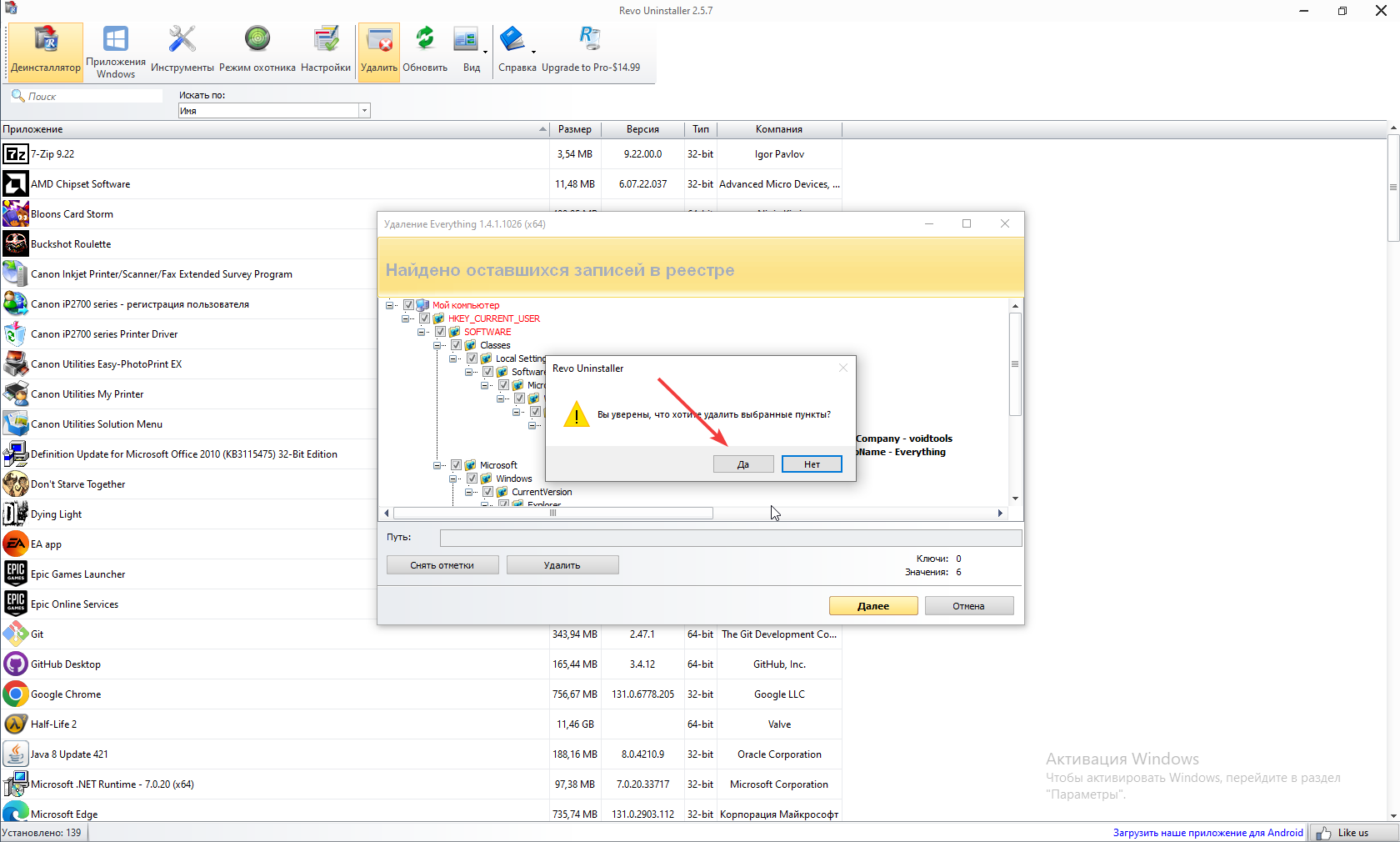This screenshot has width=1400, height=842.
Task: Select the EA app icon
Action: click(x=16, y=544)
